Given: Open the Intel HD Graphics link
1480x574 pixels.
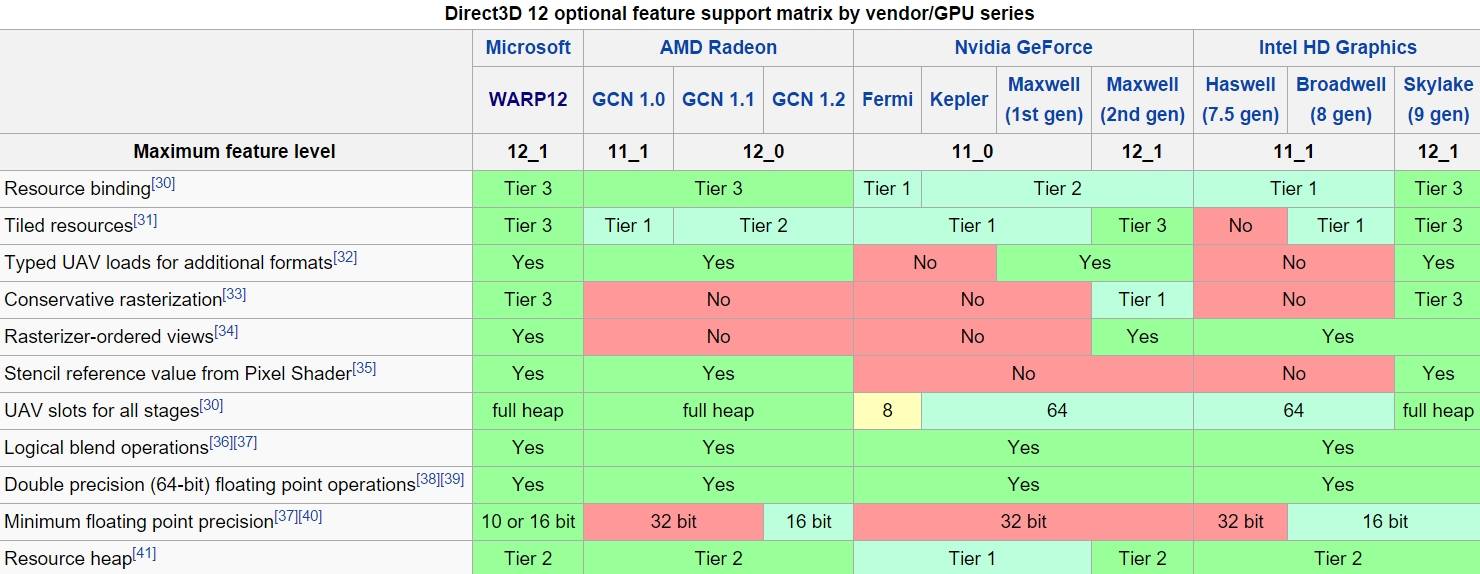Looking at the screenshot, I should pos(1337,47).
